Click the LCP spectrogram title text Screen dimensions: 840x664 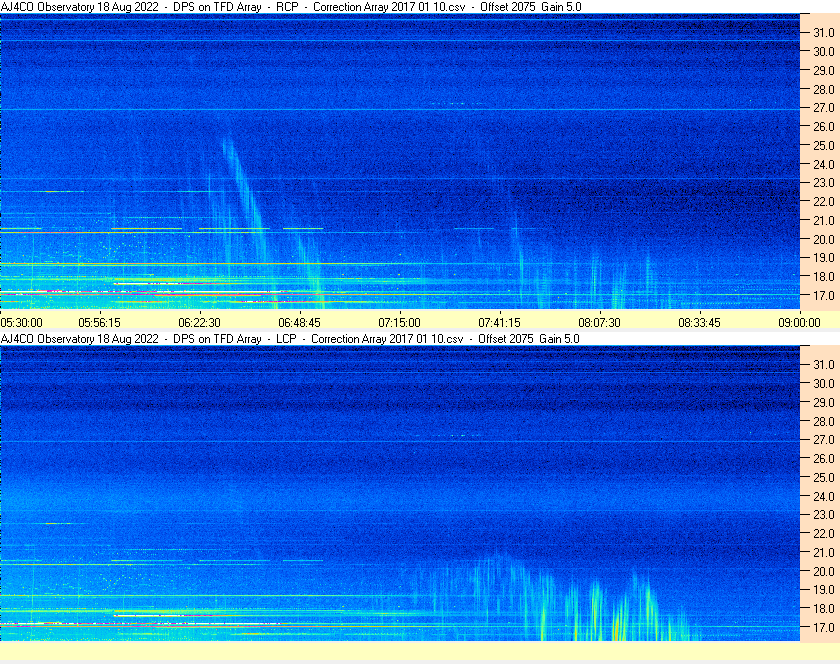[290, 339]
